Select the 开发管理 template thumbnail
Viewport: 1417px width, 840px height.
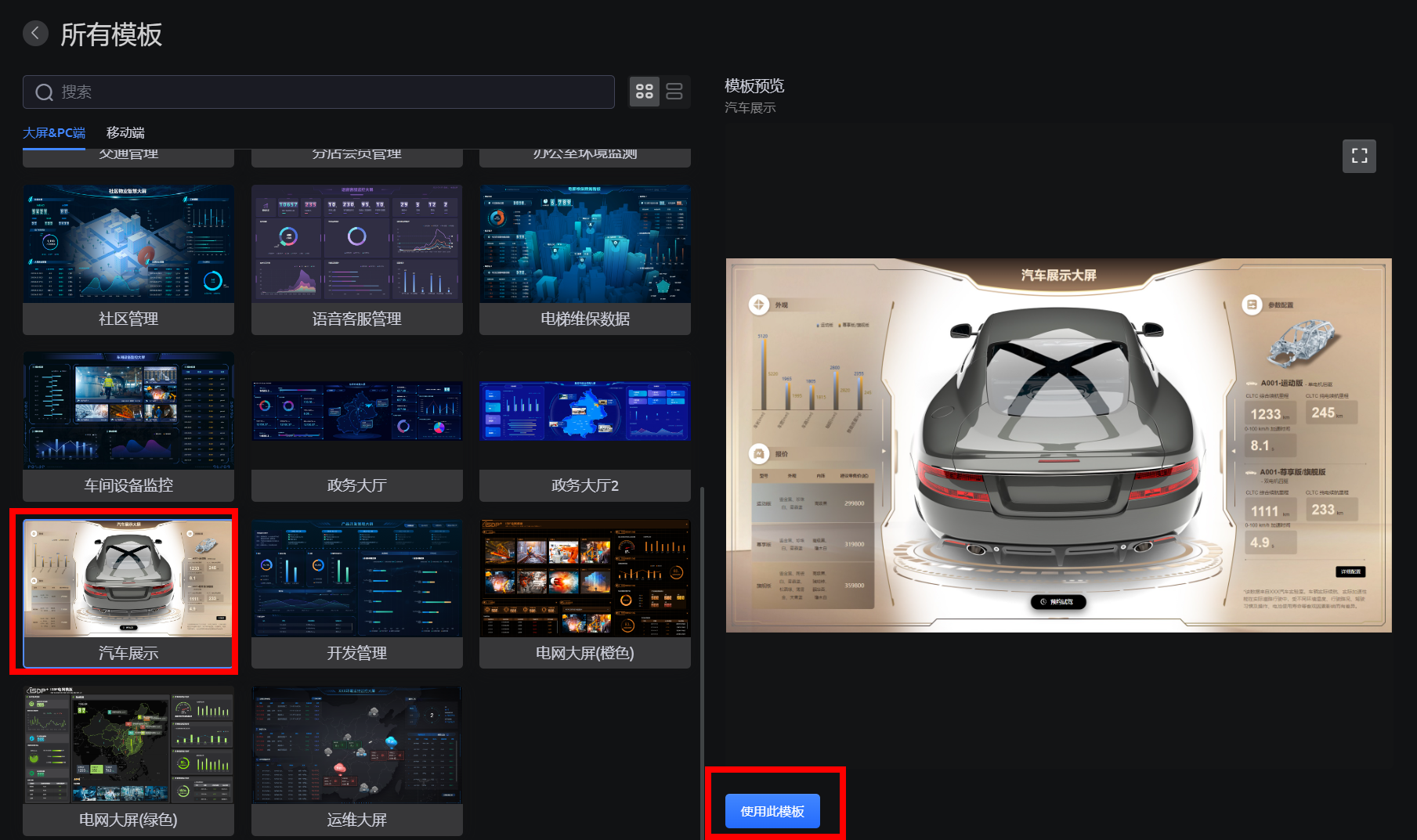click(357, 579)
